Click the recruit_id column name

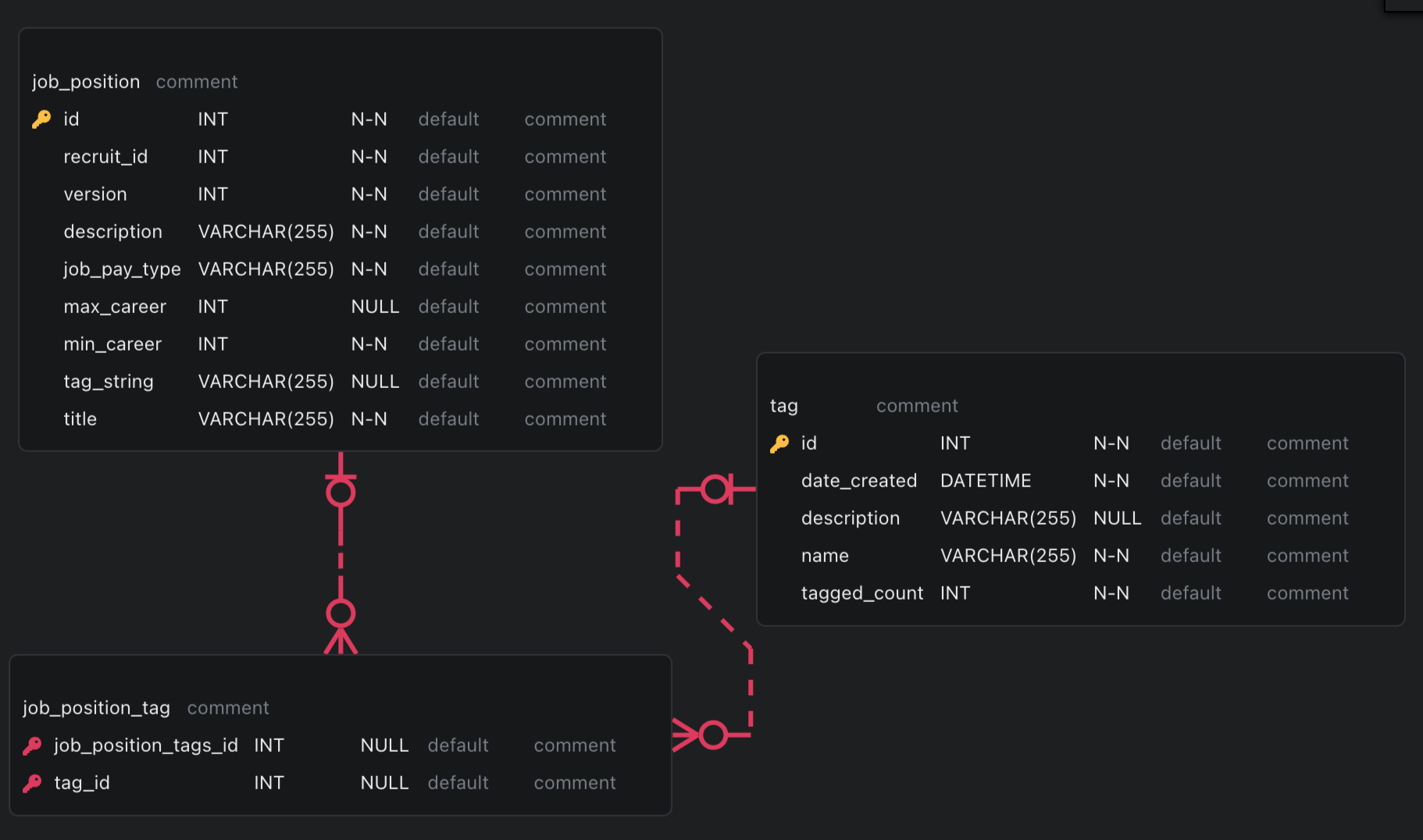(105, 157)
